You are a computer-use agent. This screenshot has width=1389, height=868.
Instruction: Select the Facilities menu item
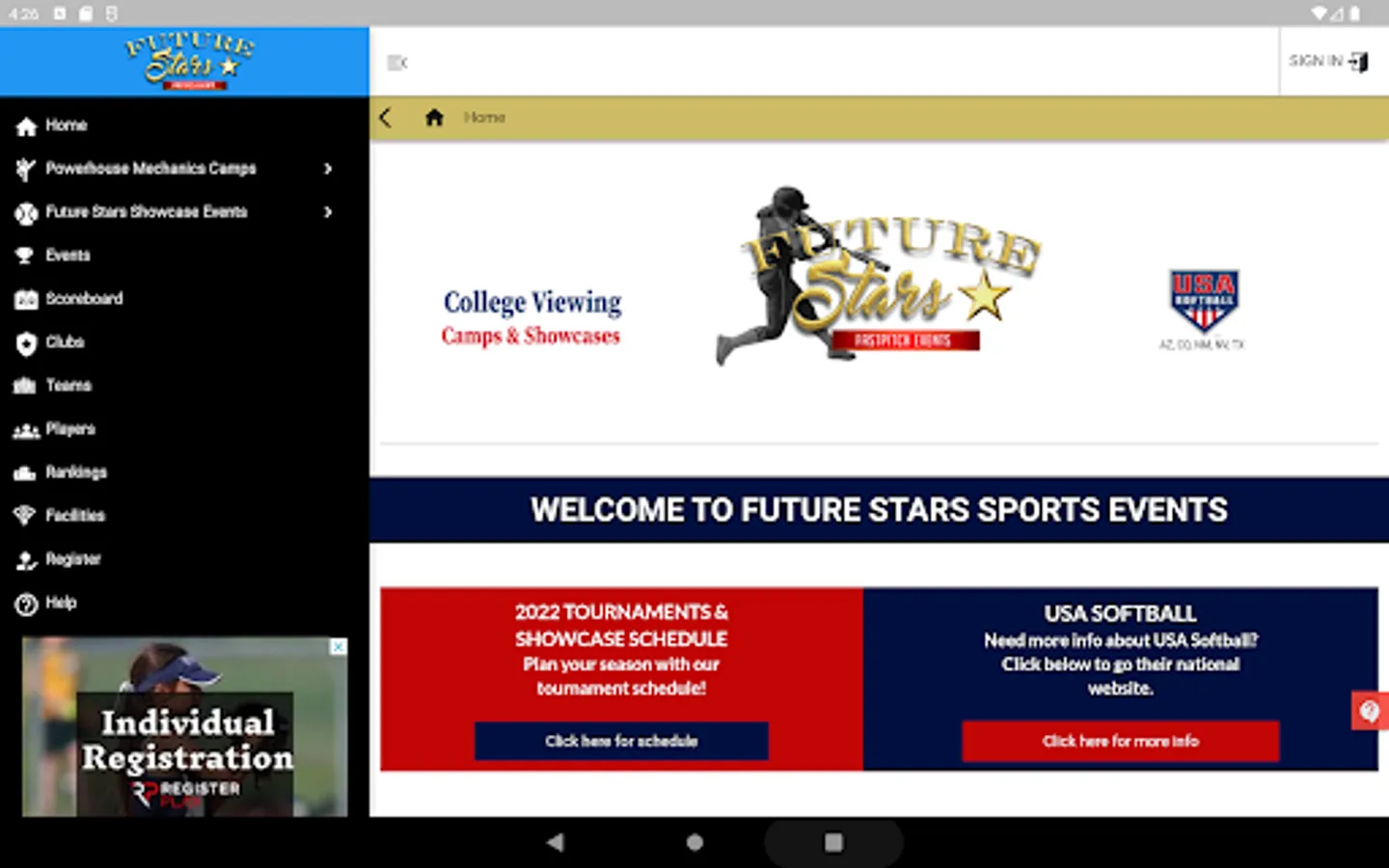click(x=75, y=516)
